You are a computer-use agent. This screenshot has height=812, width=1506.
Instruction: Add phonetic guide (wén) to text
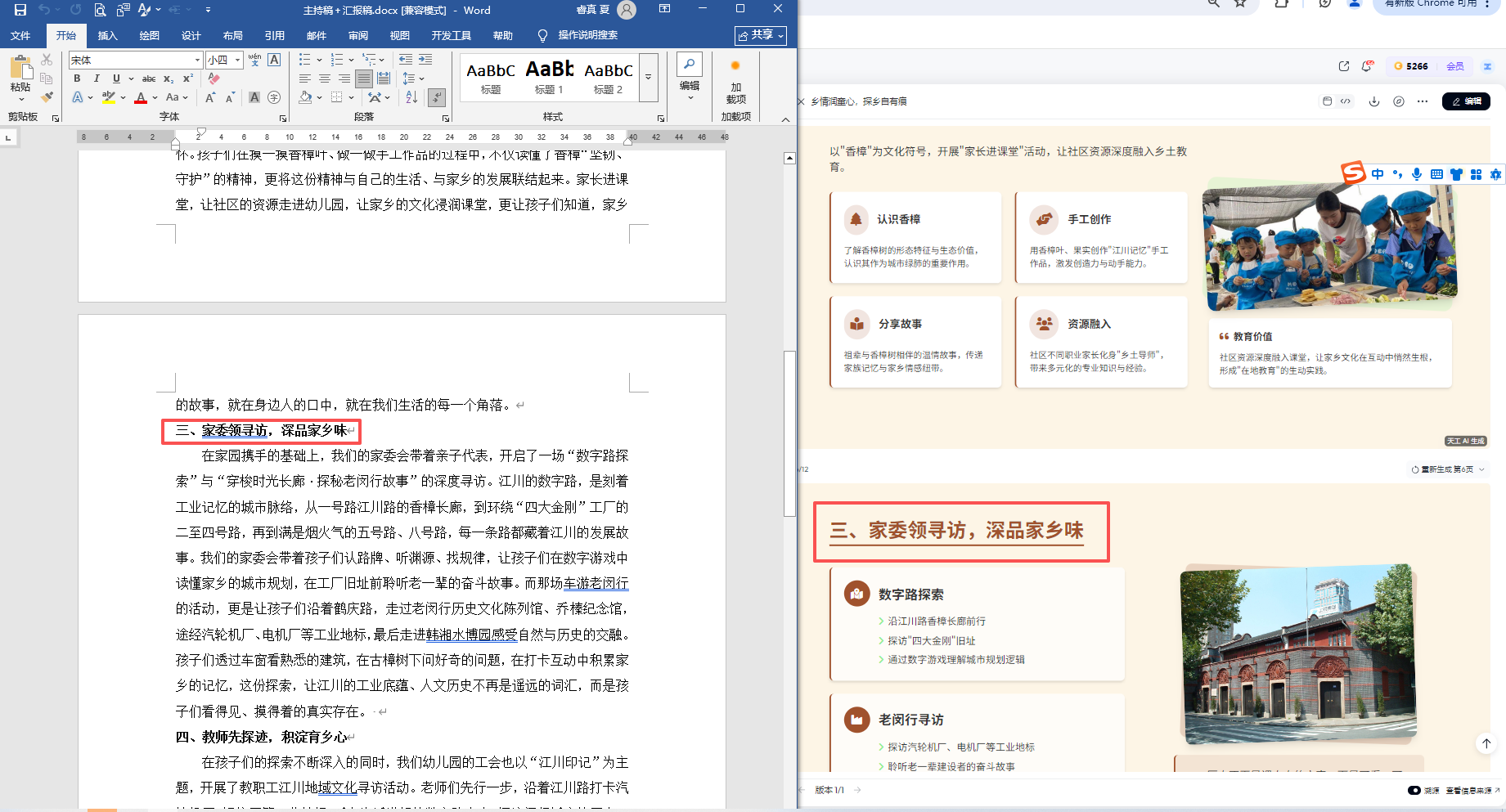[x=254, y=60]
